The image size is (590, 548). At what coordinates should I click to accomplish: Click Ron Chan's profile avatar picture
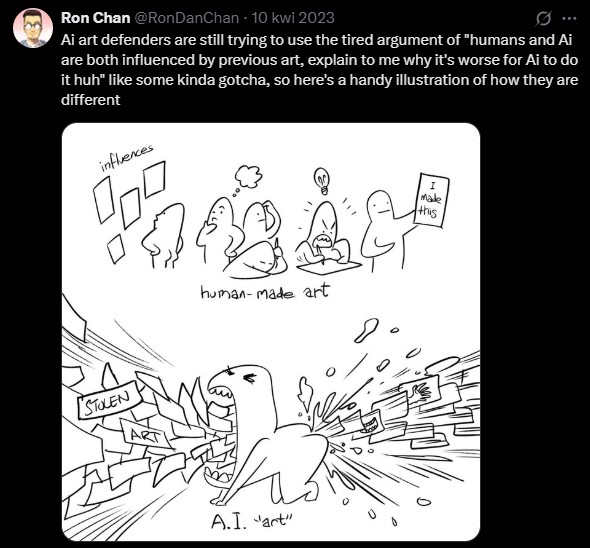pos(33,28)
